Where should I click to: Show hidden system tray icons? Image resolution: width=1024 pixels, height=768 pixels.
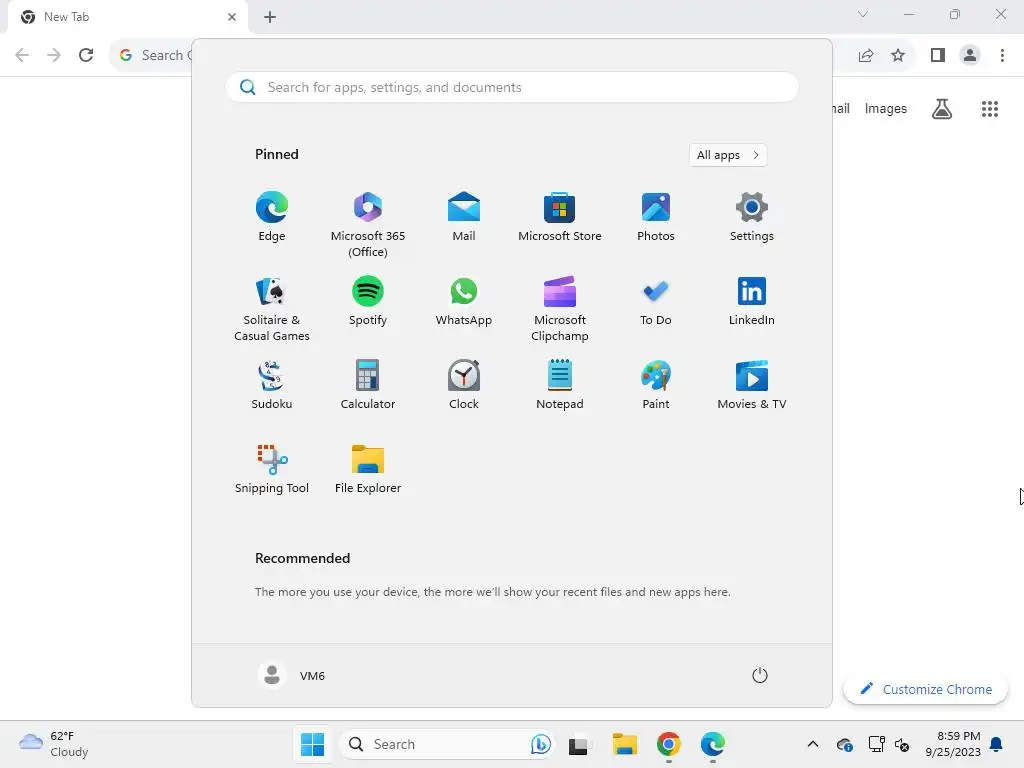[x=812, y=744]
